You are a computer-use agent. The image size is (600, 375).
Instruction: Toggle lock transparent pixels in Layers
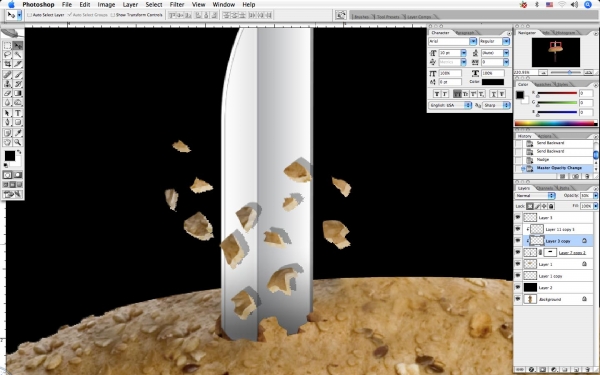click(530, 206)
